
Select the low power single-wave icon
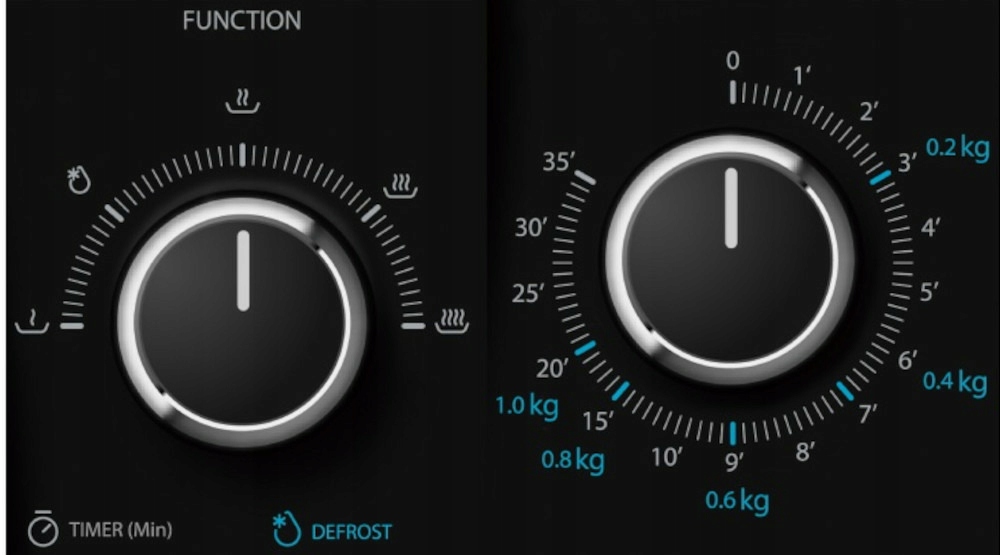click(x=32, y=322)
